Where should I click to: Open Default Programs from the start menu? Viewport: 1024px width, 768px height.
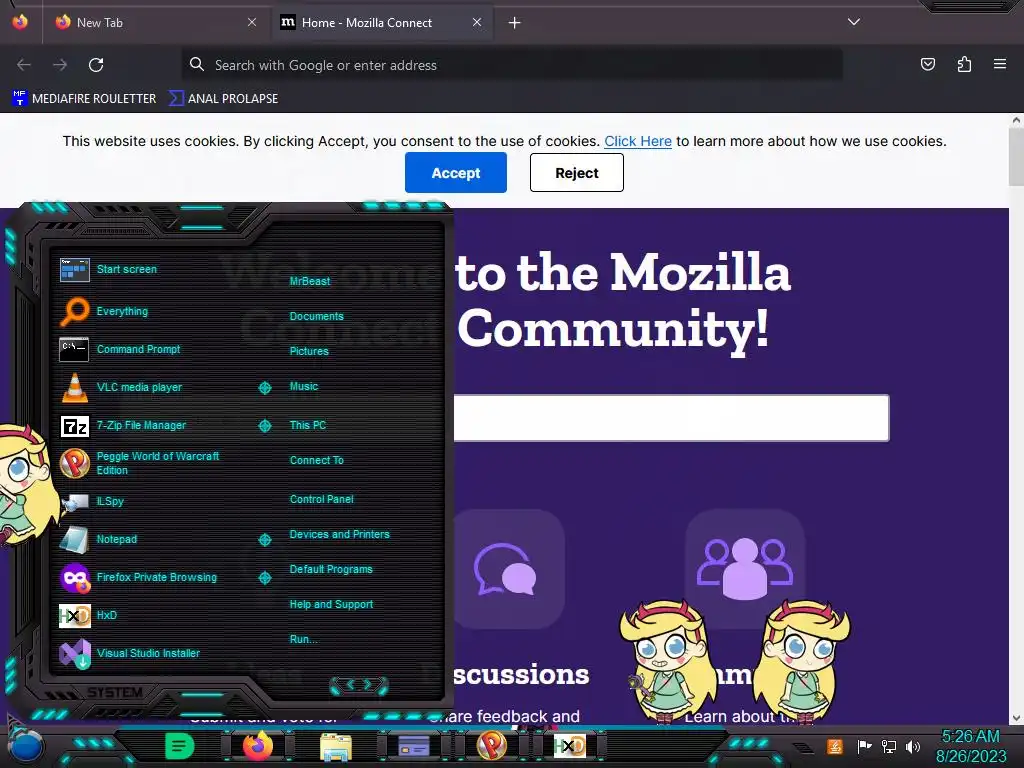point(331,569)
